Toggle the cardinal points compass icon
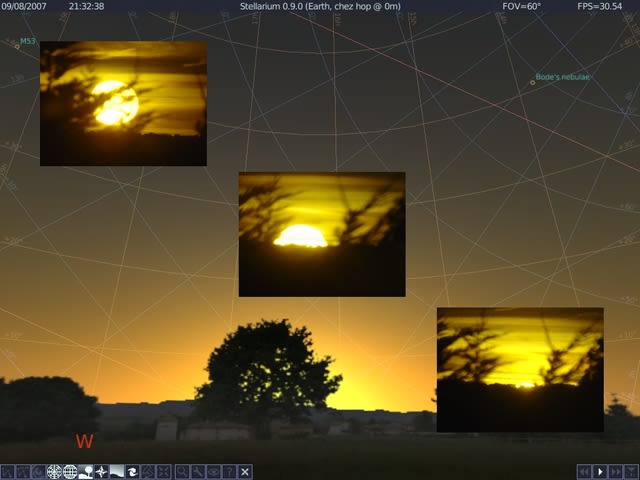 (101, 471)
